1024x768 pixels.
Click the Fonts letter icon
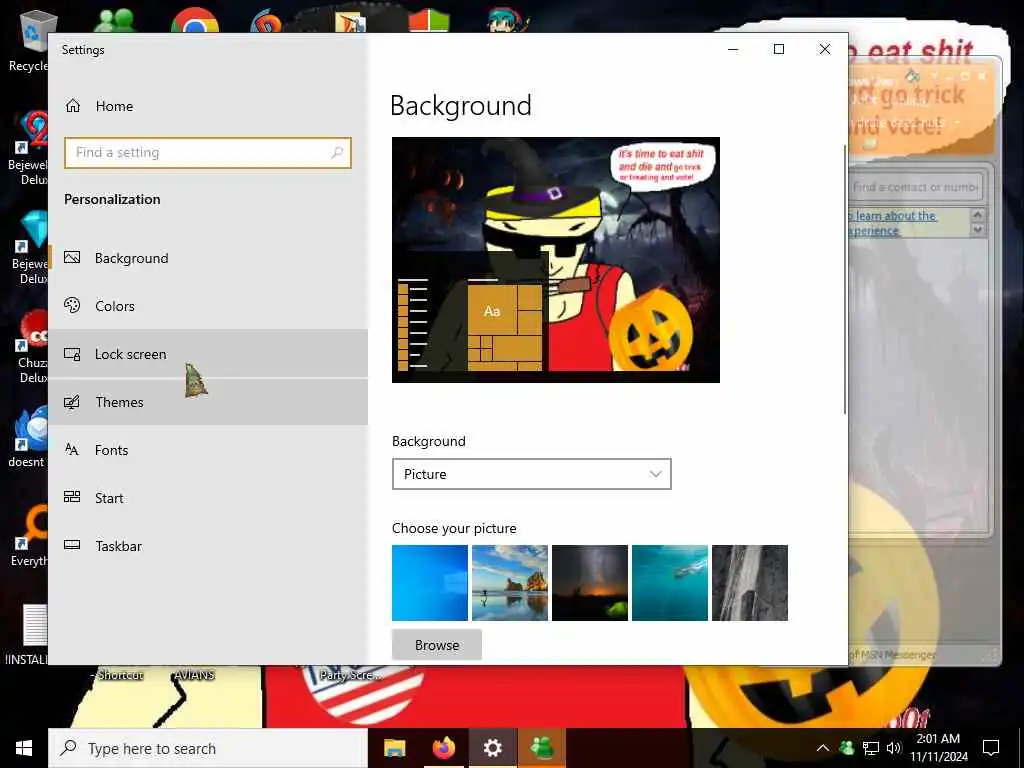72,449
